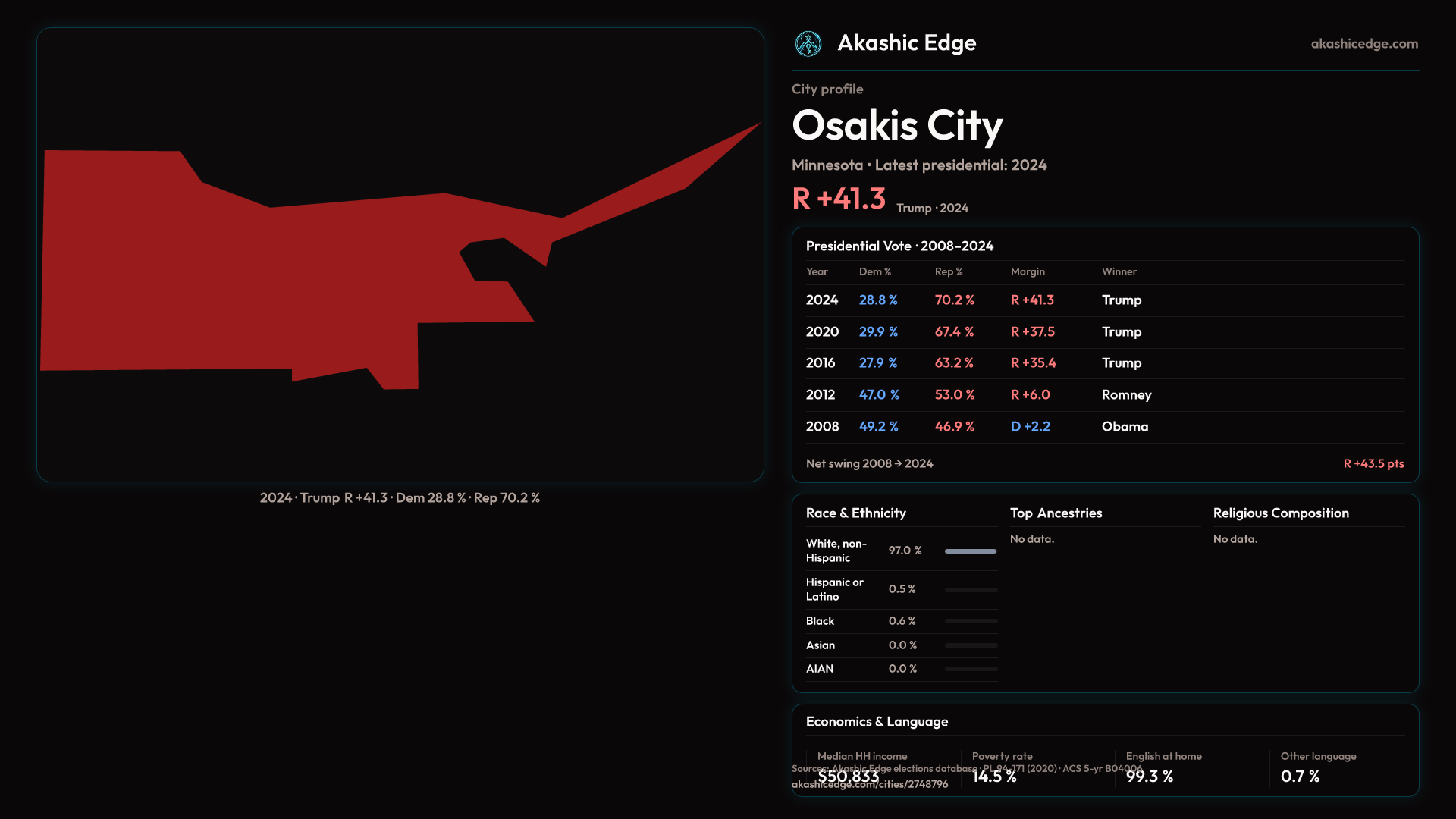Click the R +41.3 margin headline
Viewport: 1456px width, 819px height.
(x=838, y=199)
